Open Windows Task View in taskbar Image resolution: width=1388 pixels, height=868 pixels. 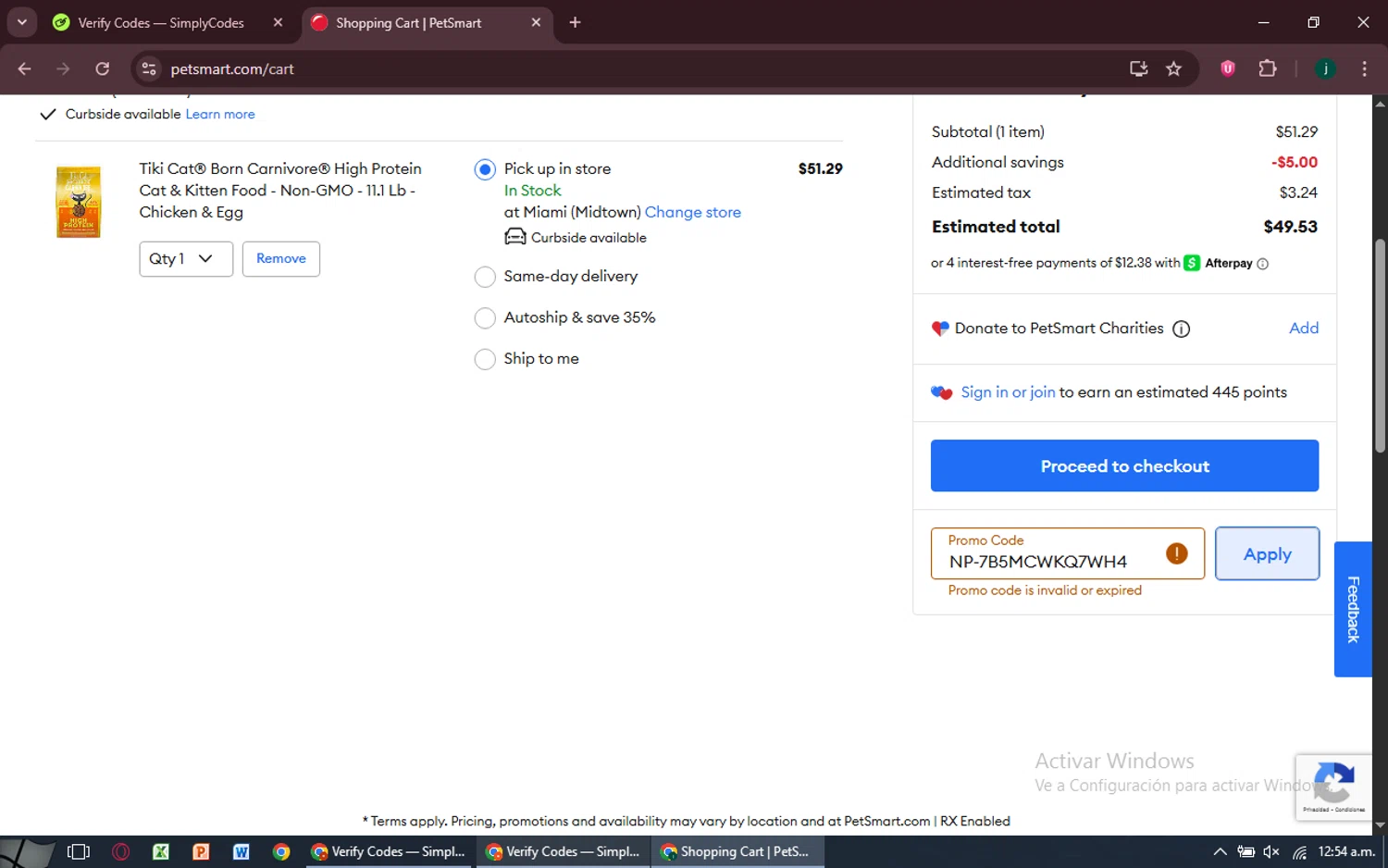(x=79, y=851)
